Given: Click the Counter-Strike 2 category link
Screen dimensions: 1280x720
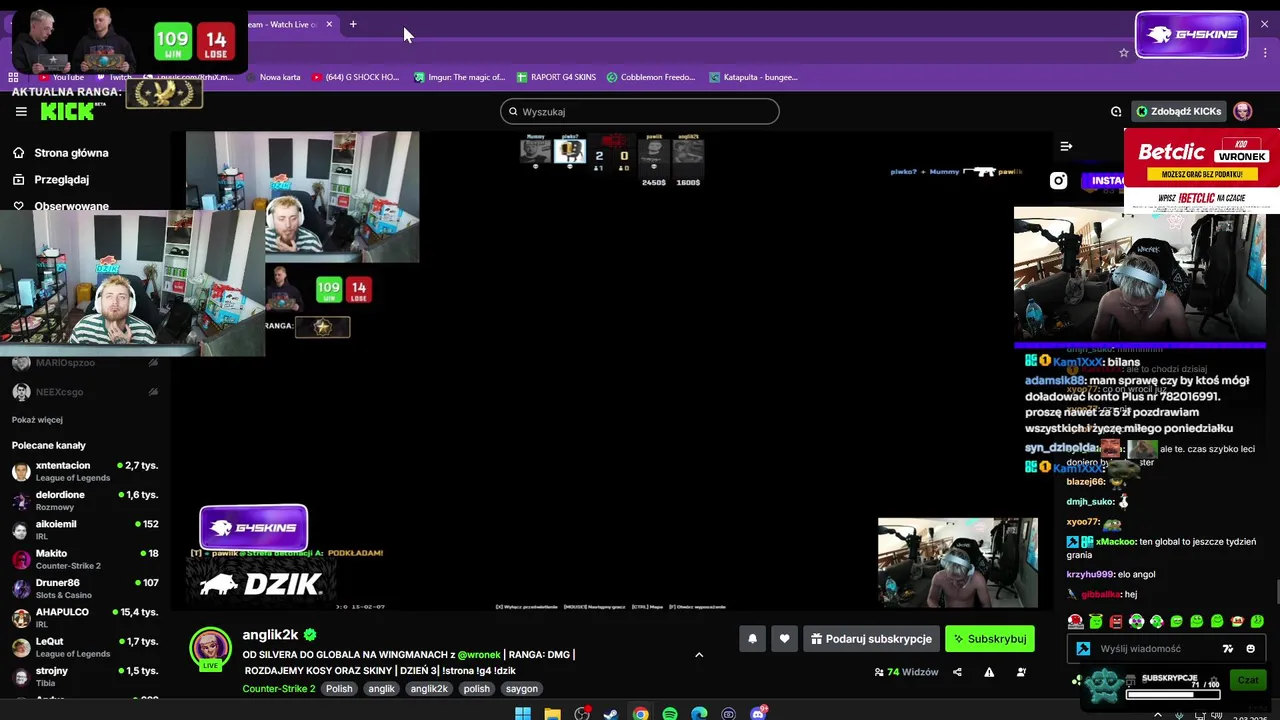Looking at the screenshot, I should click(x=279, y=689).
